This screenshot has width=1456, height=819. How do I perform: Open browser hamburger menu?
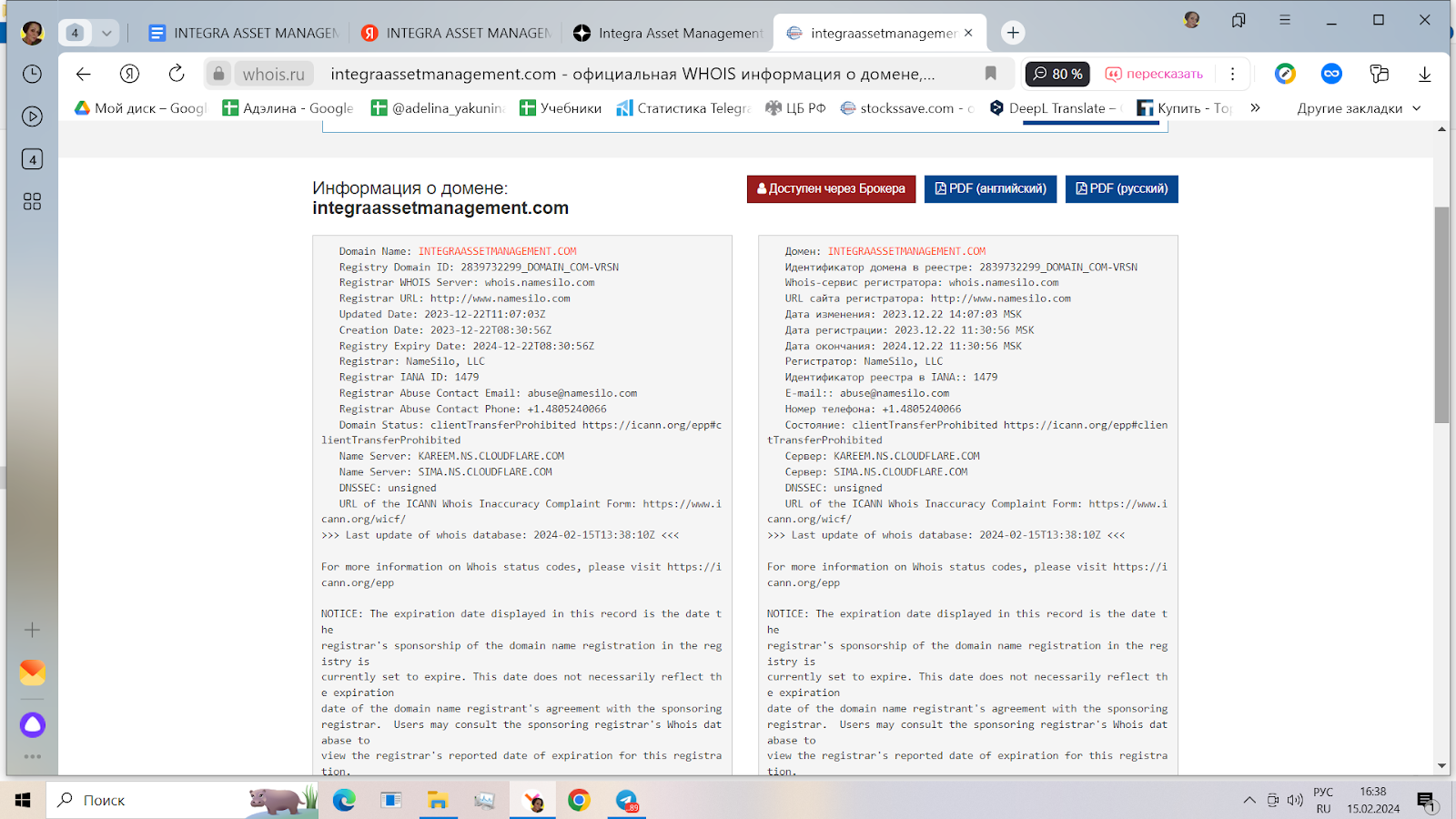(x=1285, y=20)
